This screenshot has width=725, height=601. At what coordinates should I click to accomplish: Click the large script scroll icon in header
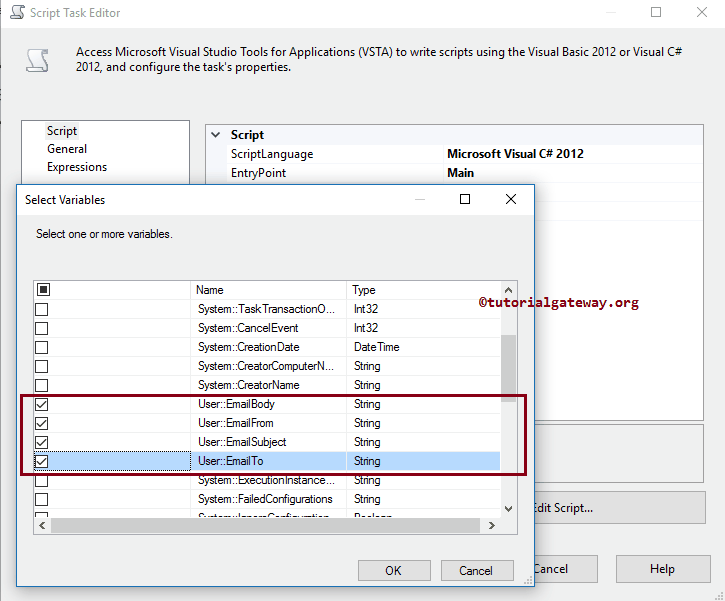coord(37,61)
